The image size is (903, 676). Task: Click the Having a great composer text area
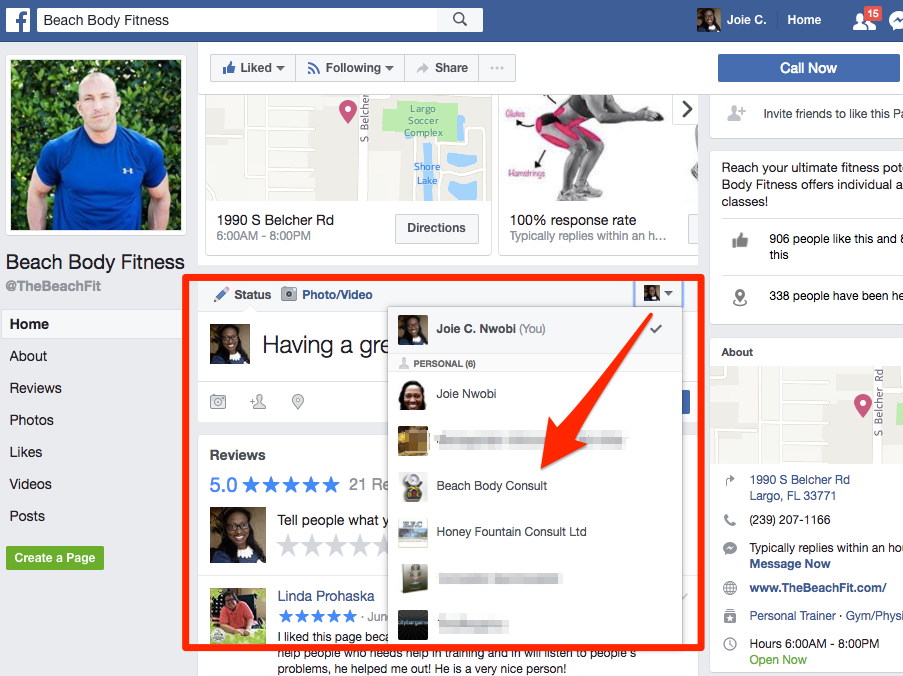click(325, 345)
